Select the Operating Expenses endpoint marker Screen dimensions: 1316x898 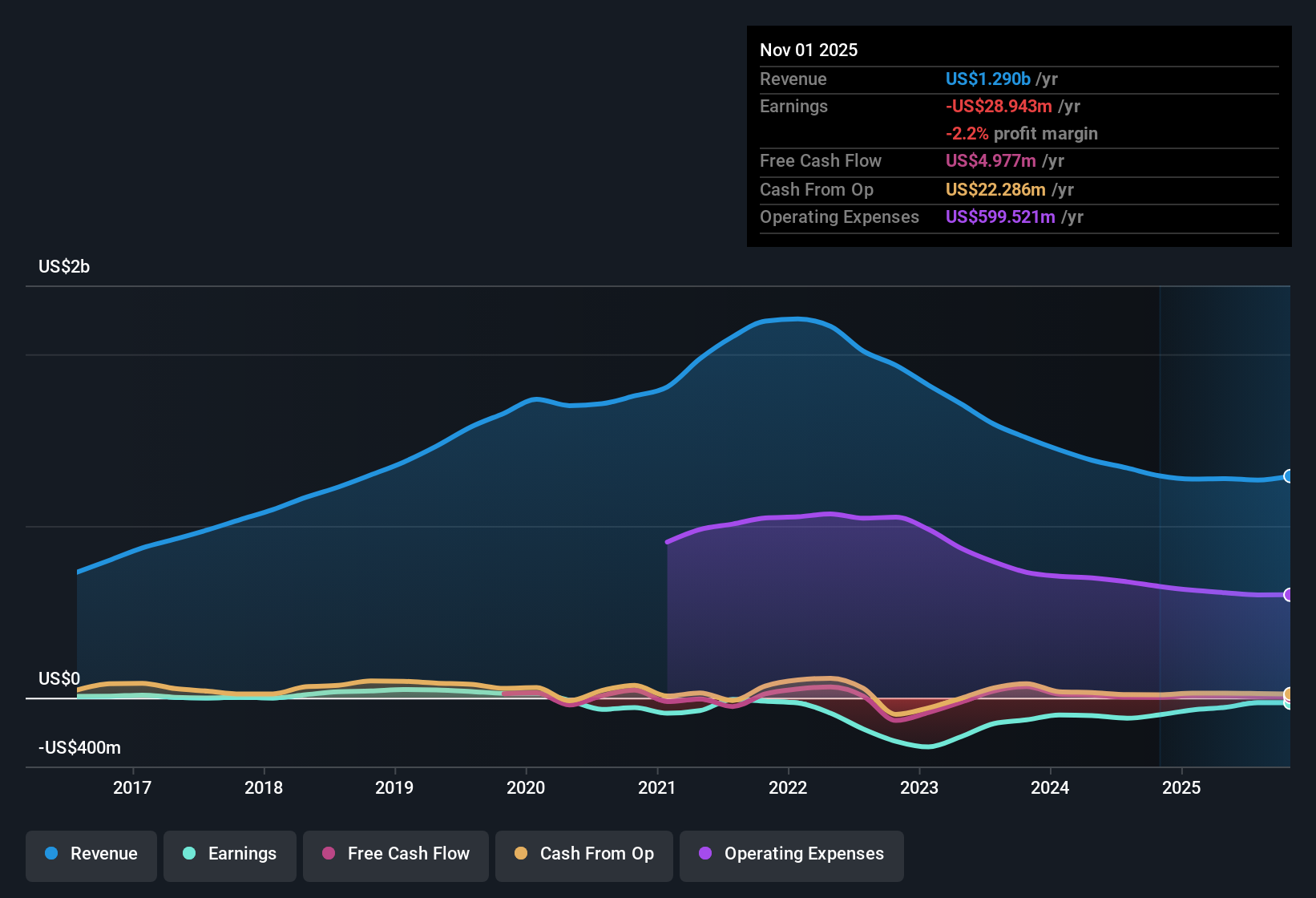coord(1289,595)
